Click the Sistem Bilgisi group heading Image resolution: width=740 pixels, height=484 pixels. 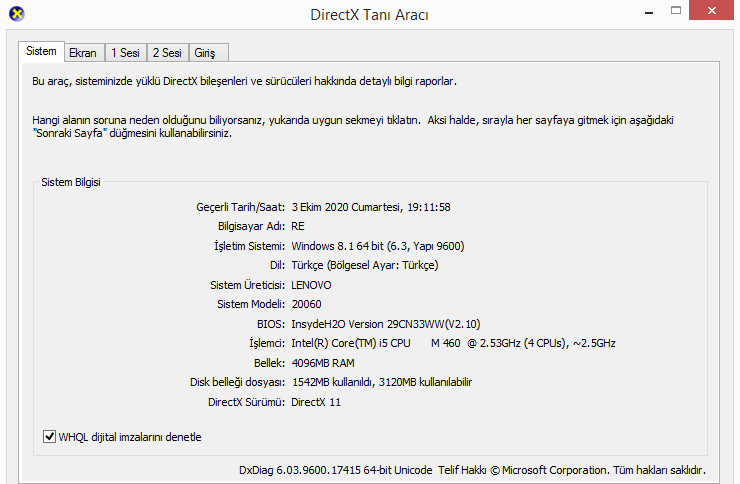(71, 182)
